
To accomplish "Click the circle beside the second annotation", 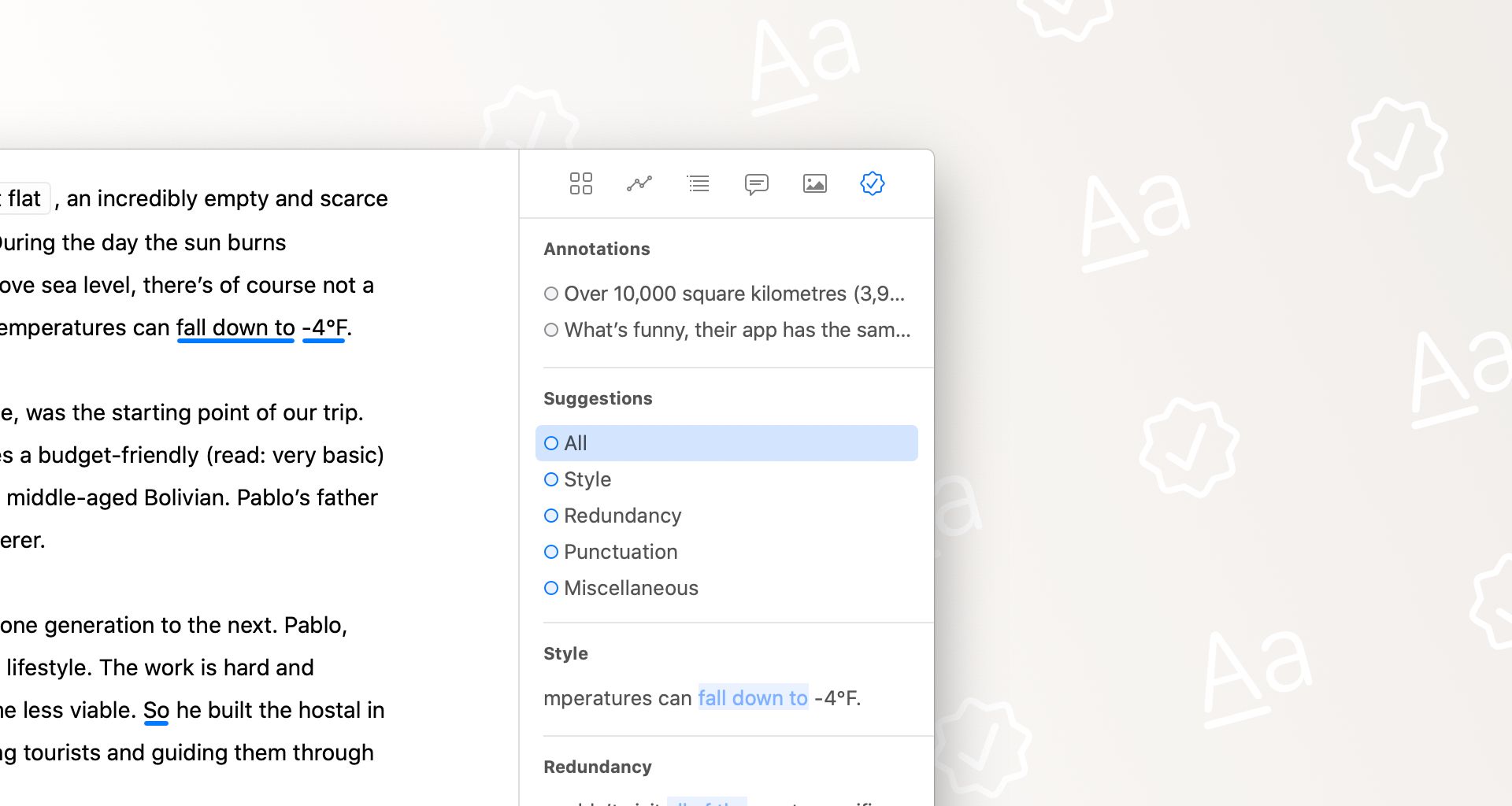I will point(550,330).
